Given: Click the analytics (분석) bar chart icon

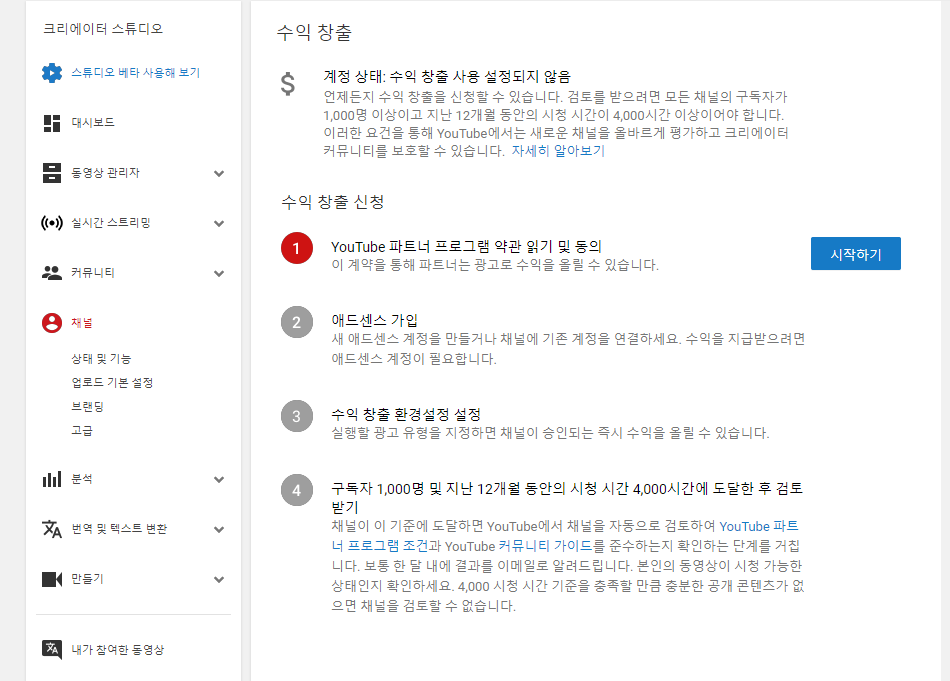Looking at the screenshot, I should pos(52,479).
